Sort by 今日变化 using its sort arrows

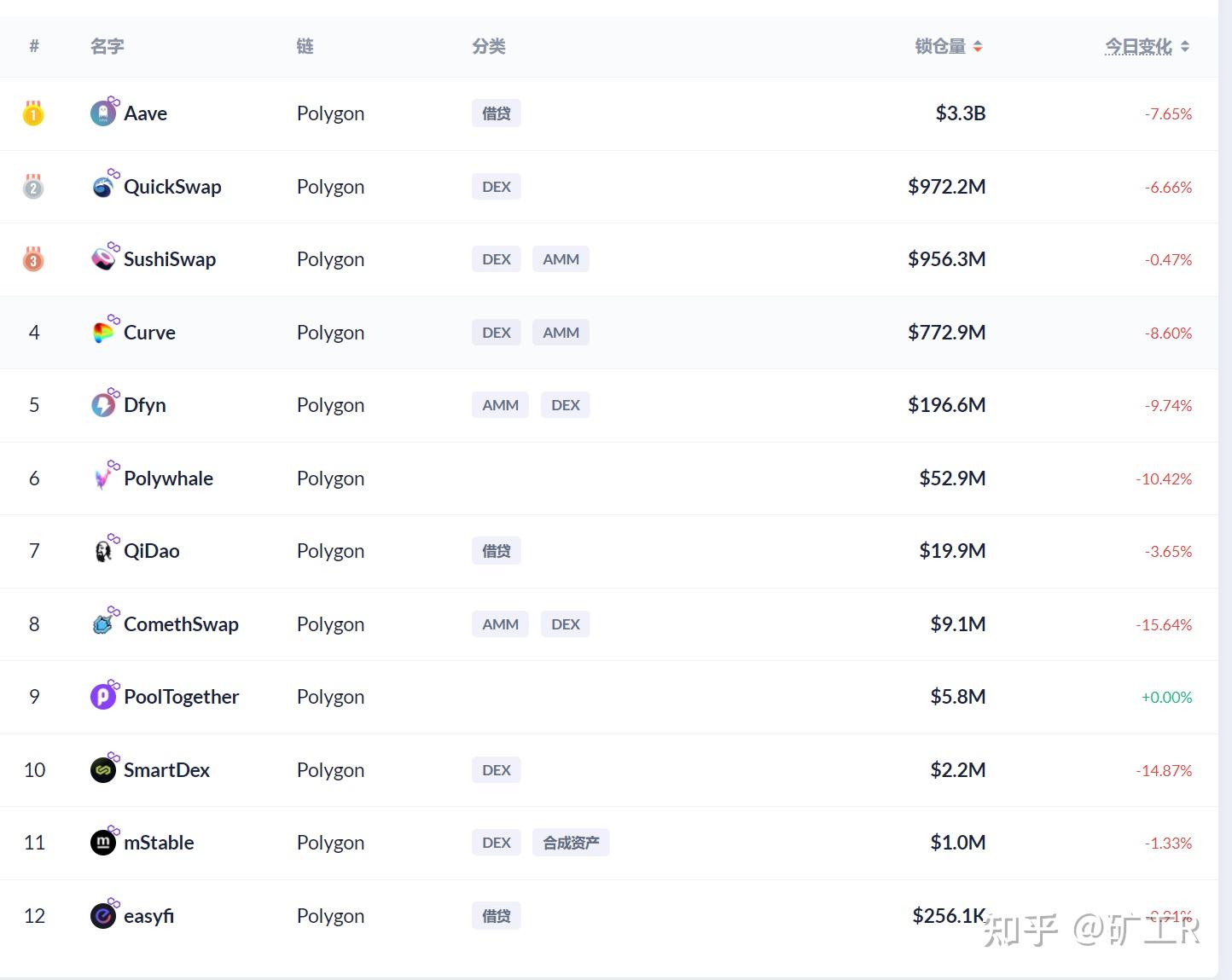[1185, 47]
